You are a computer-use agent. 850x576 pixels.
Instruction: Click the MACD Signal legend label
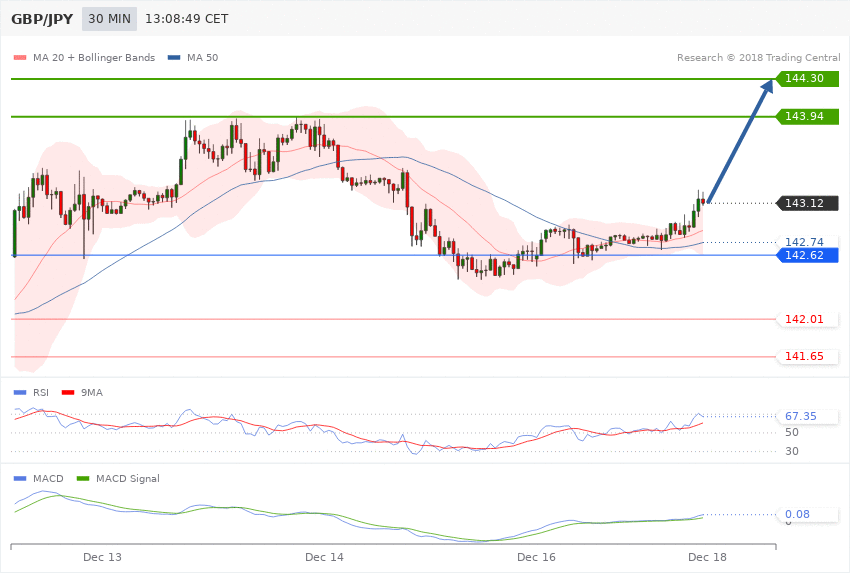[x=128, y=478]
